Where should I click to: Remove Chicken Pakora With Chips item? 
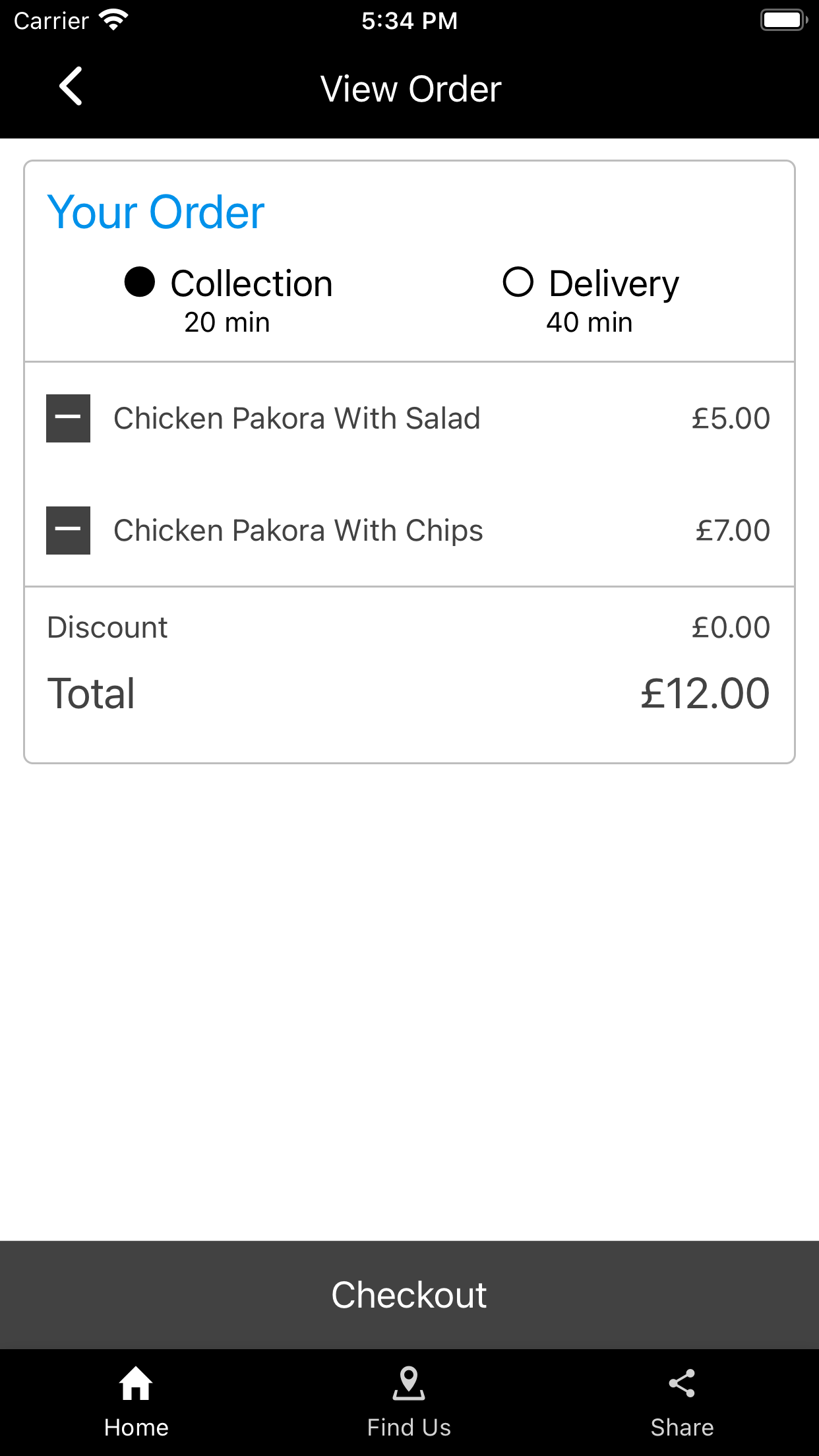tap(68, 530)
